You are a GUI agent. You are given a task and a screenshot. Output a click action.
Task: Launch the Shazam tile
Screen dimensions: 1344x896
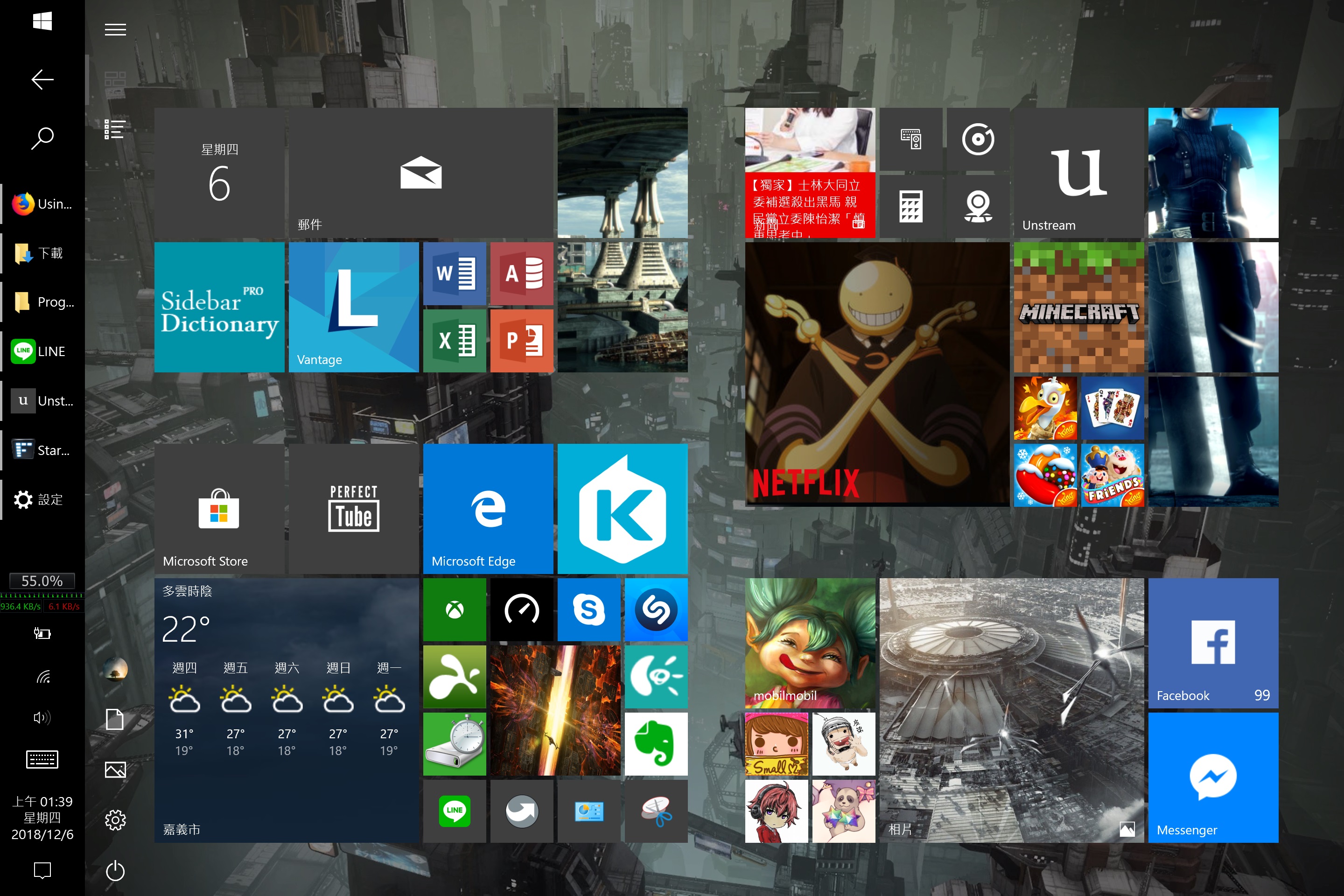656,610
